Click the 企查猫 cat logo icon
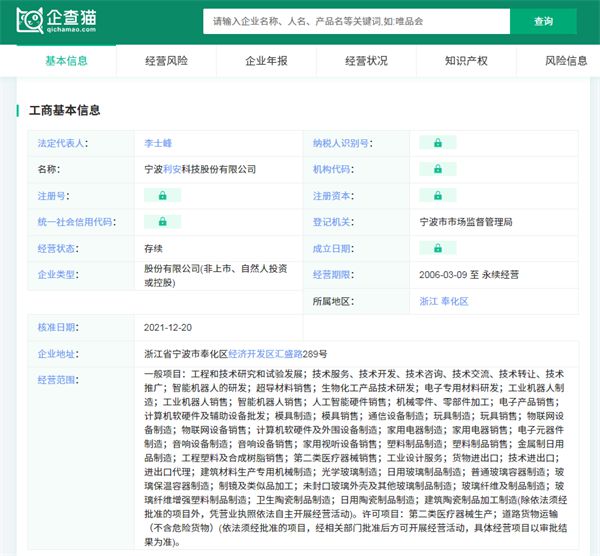Screen dimensions: 600x556 point(31,20)
